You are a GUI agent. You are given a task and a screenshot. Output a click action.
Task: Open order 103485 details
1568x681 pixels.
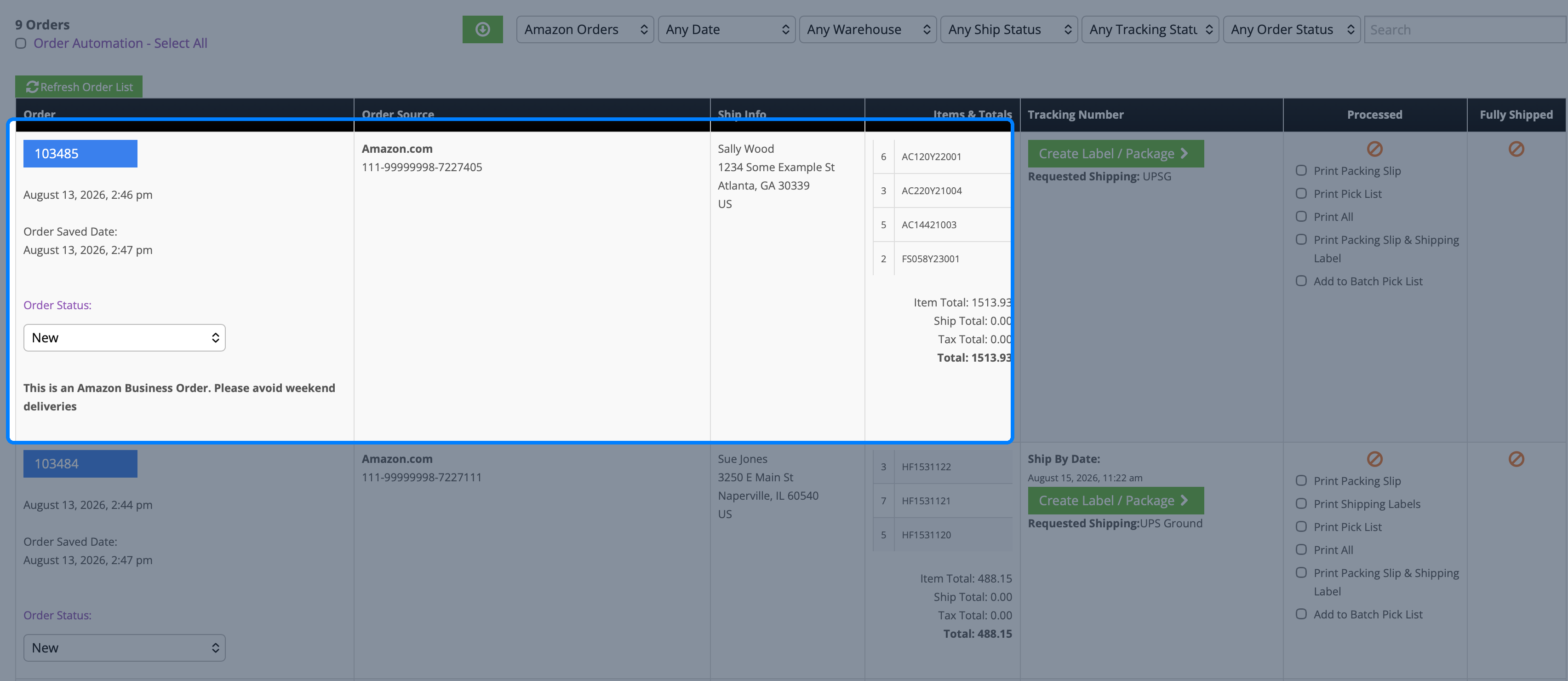tap(80, 154)
